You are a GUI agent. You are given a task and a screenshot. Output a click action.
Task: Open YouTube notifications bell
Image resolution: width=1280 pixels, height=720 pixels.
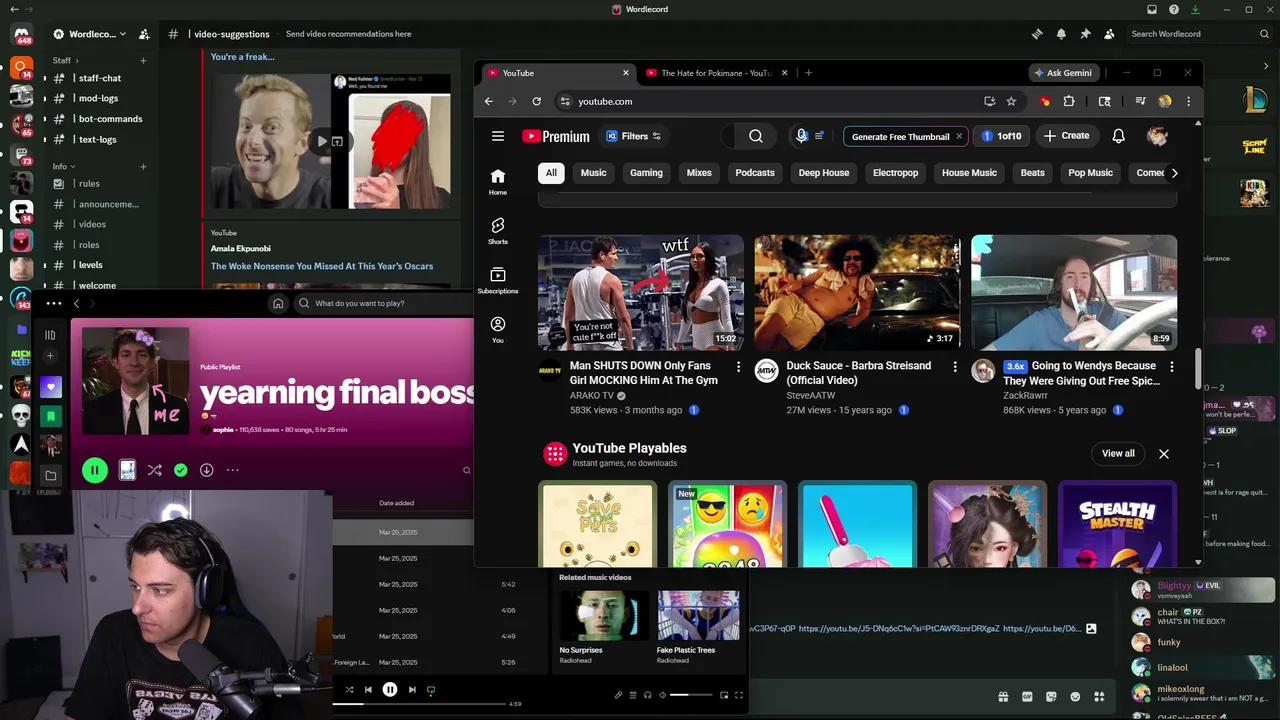tap(1118, 136)
